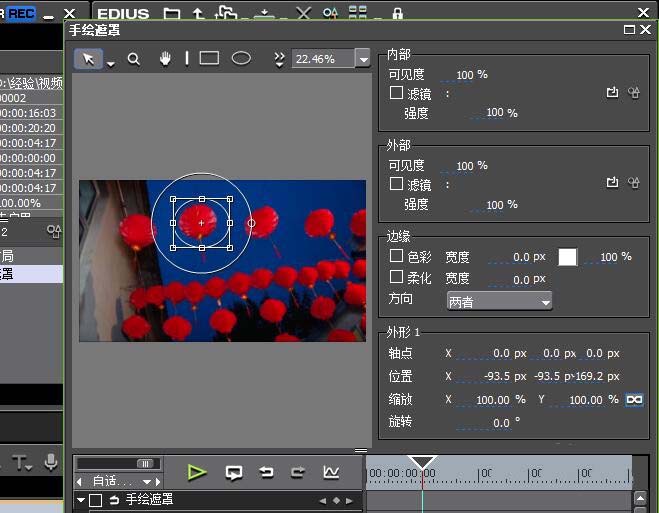The image size is (659, 513).
Task: Edit the scale Y 100.00% value
Action: 584,400
